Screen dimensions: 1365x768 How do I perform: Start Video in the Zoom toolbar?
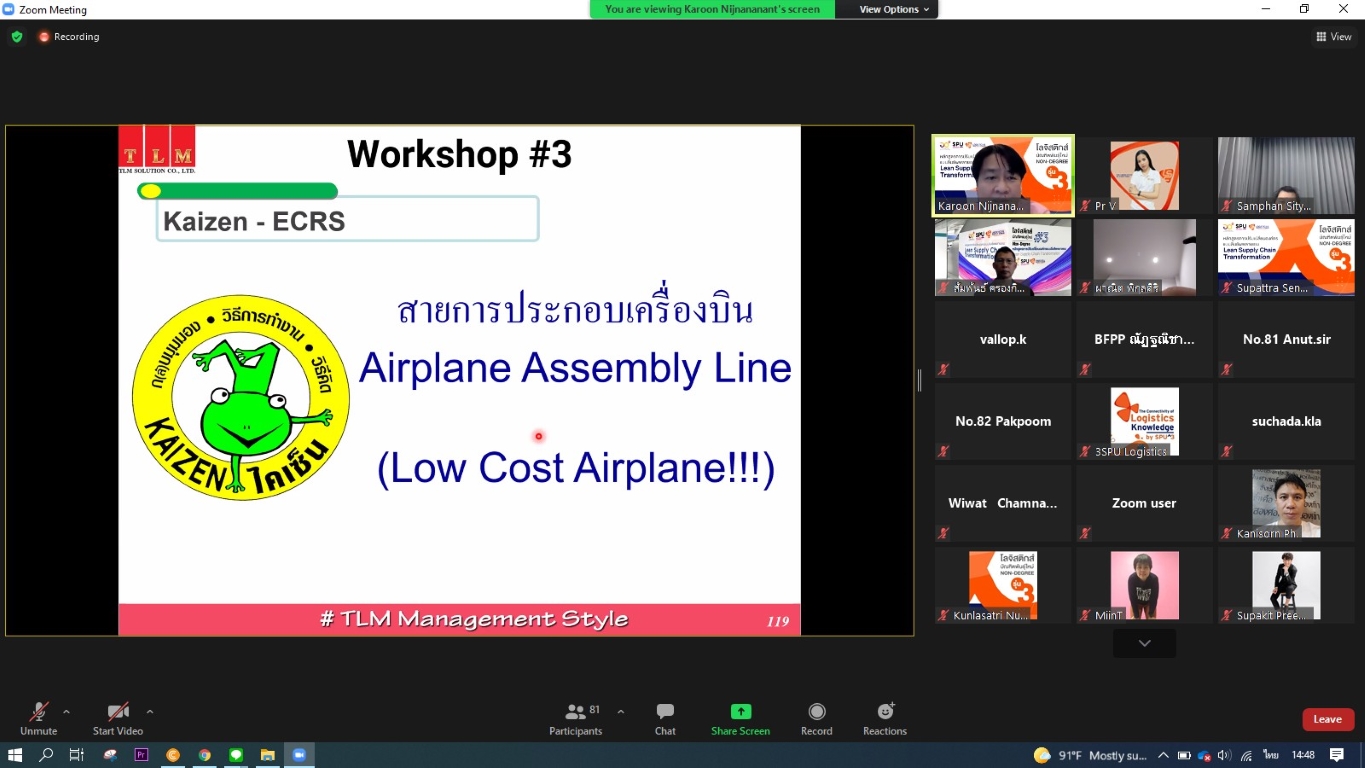click(x=118, y=718)
